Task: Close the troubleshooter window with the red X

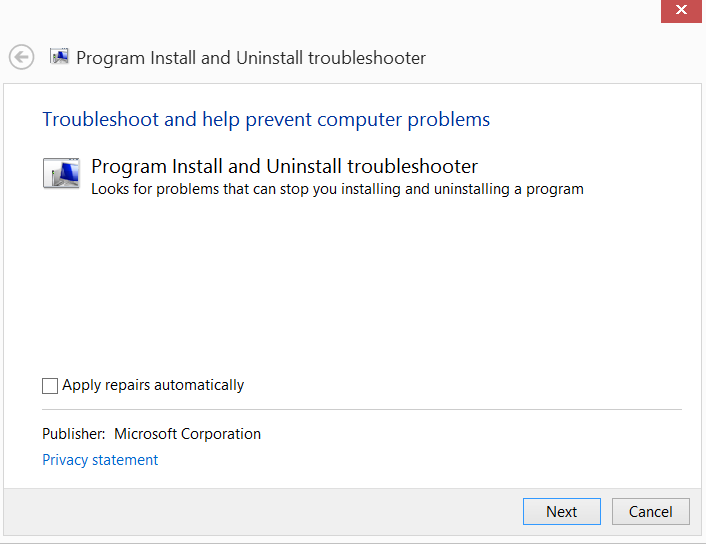Action: point(681,10)
